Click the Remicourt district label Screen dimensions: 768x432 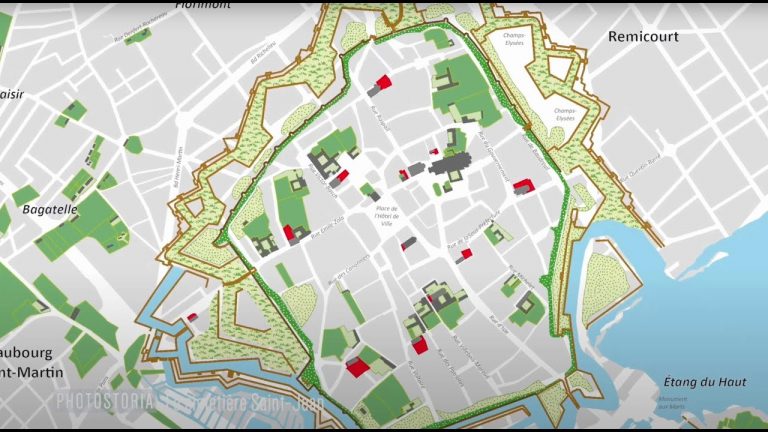[643, 36]
